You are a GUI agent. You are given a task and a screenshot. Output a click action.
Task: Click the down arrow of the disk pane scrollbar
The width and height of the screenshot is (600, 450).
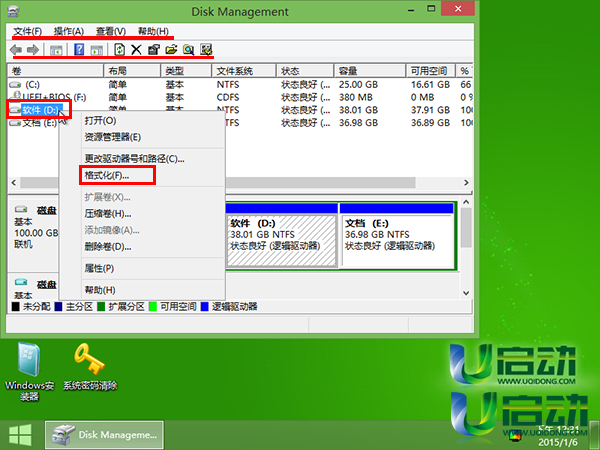pyautogui.click(x=466, y=293)
